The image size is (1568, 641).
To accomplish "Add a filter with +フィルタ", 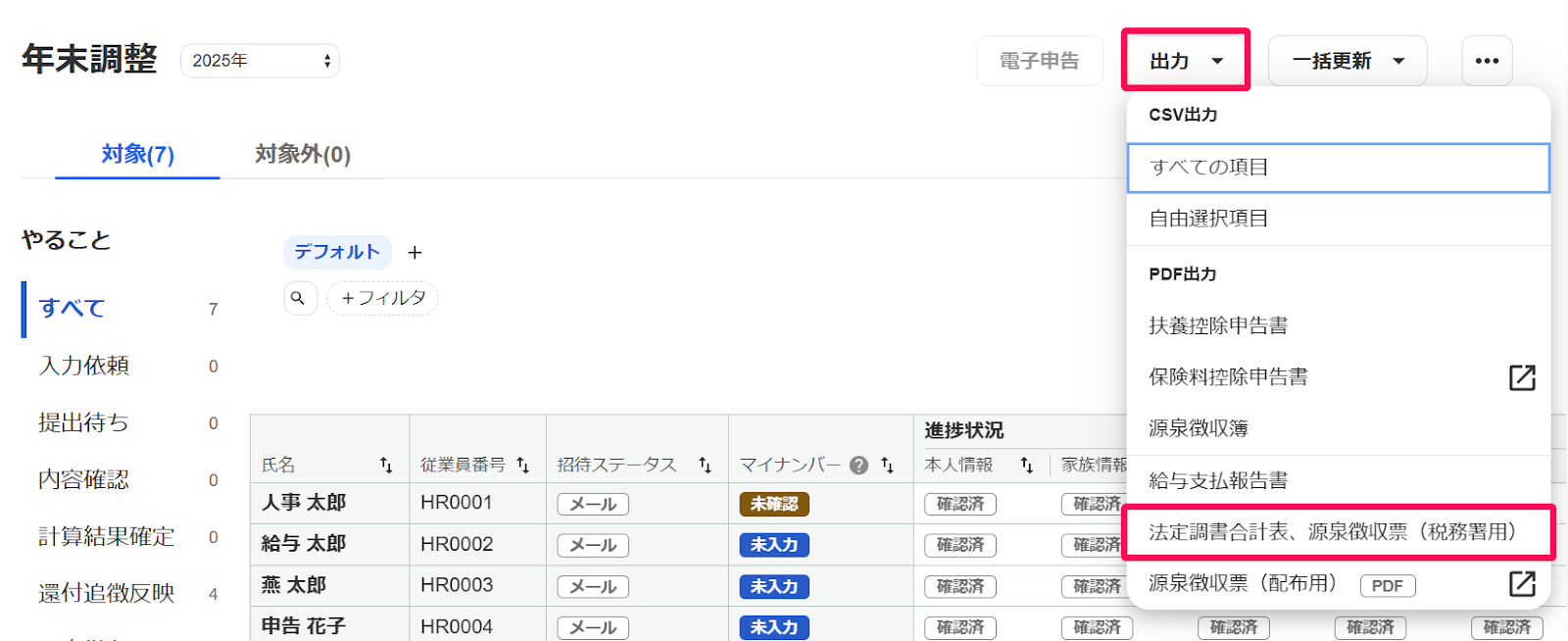I will (x=382, y=298).
